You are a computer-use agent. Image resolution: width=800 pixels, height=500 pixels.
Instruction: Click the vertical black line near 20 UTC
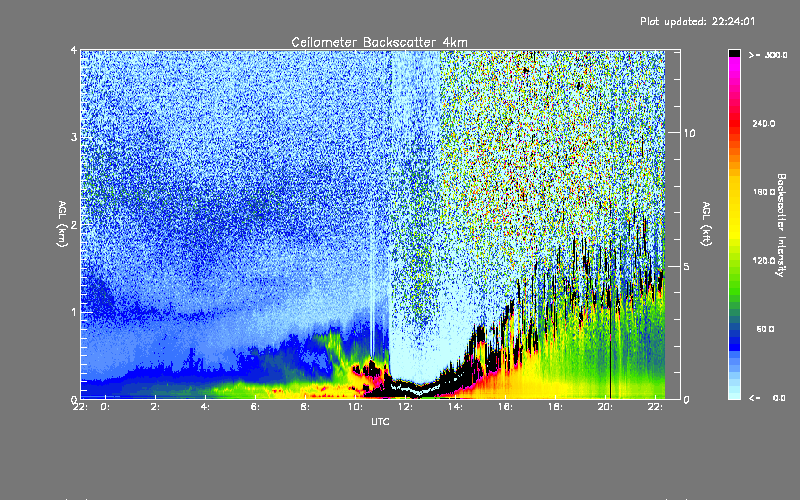(x=611, y=352)
